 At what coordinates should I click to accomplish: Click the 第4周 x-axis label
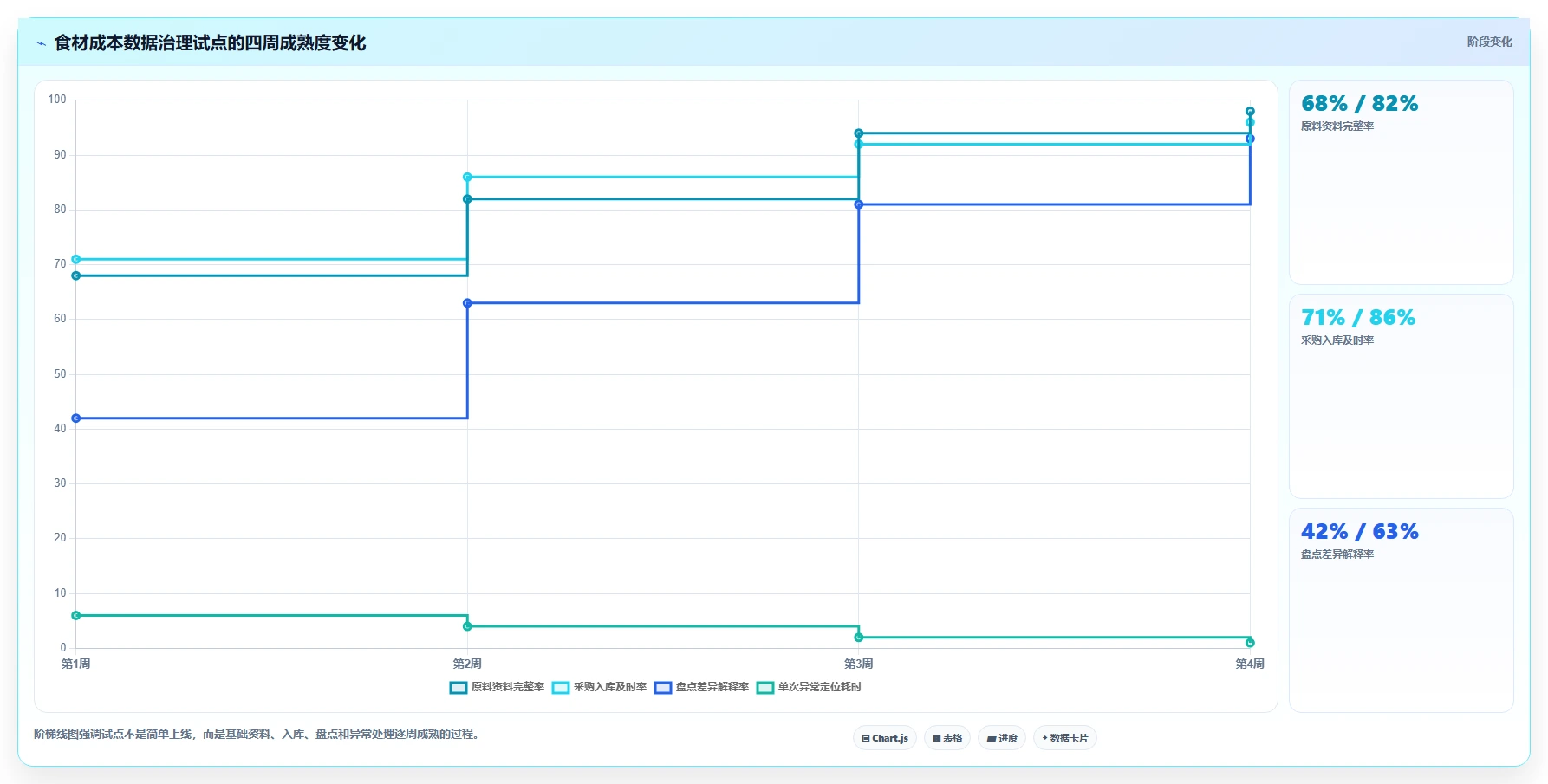coord(1250,664)
